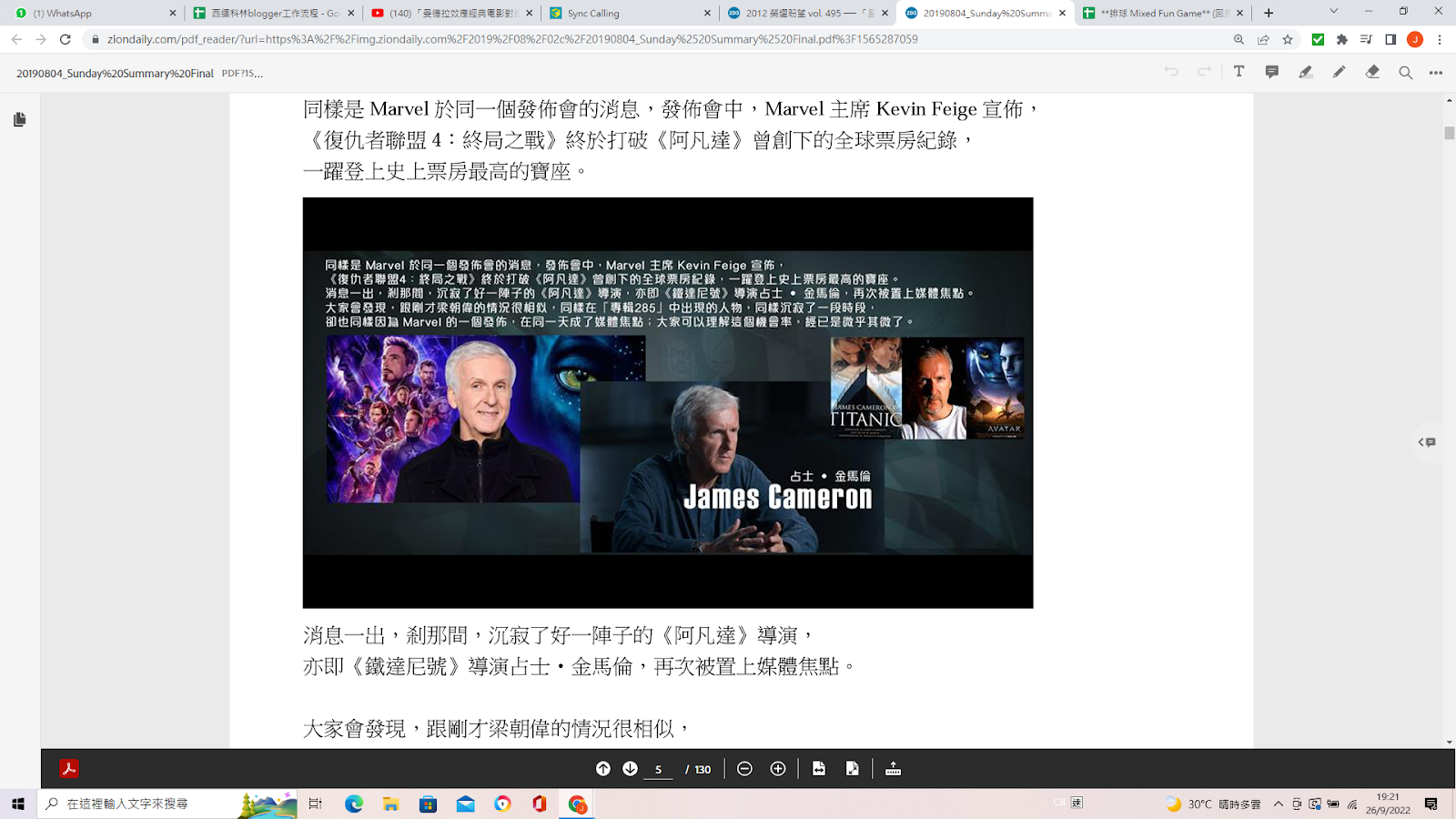Open the J profile avatar menu
The height and width of the screenshot is (819, 1456).
pos(1415,39)
